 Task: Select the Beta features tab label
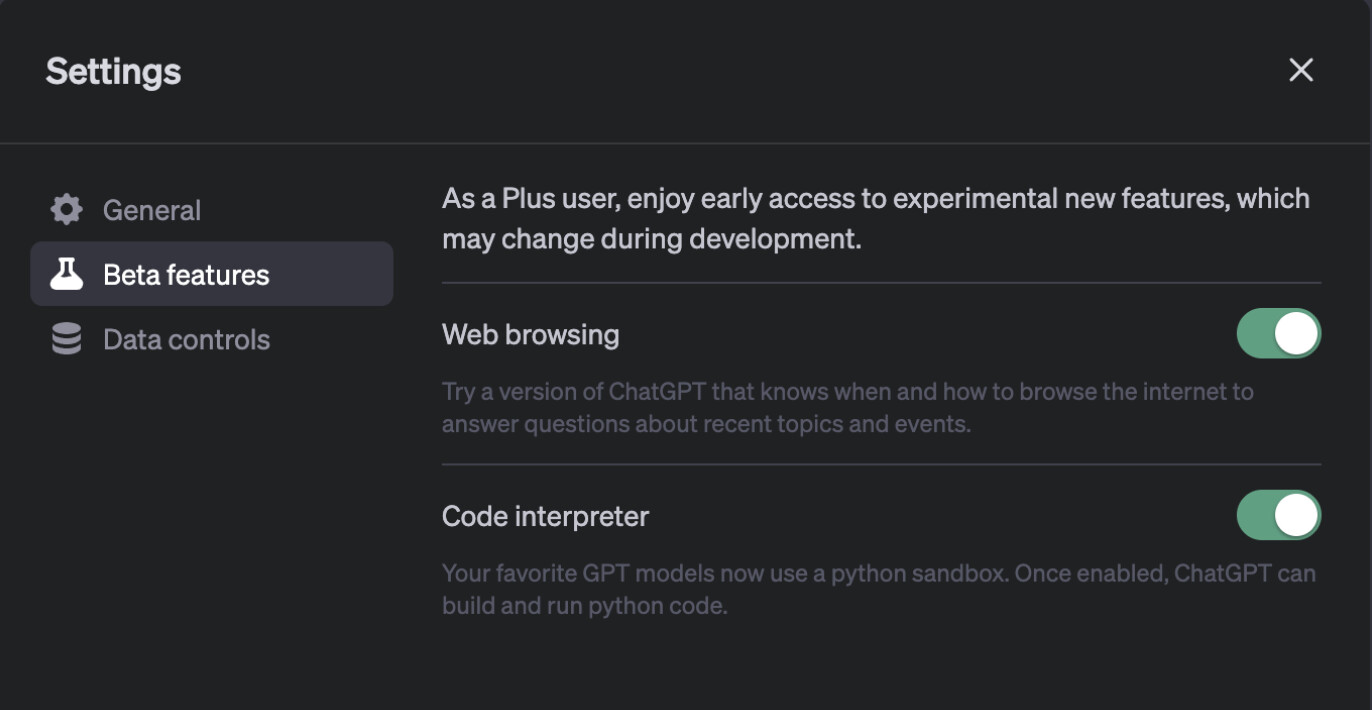pyautogui.click(x=186, y=275)
